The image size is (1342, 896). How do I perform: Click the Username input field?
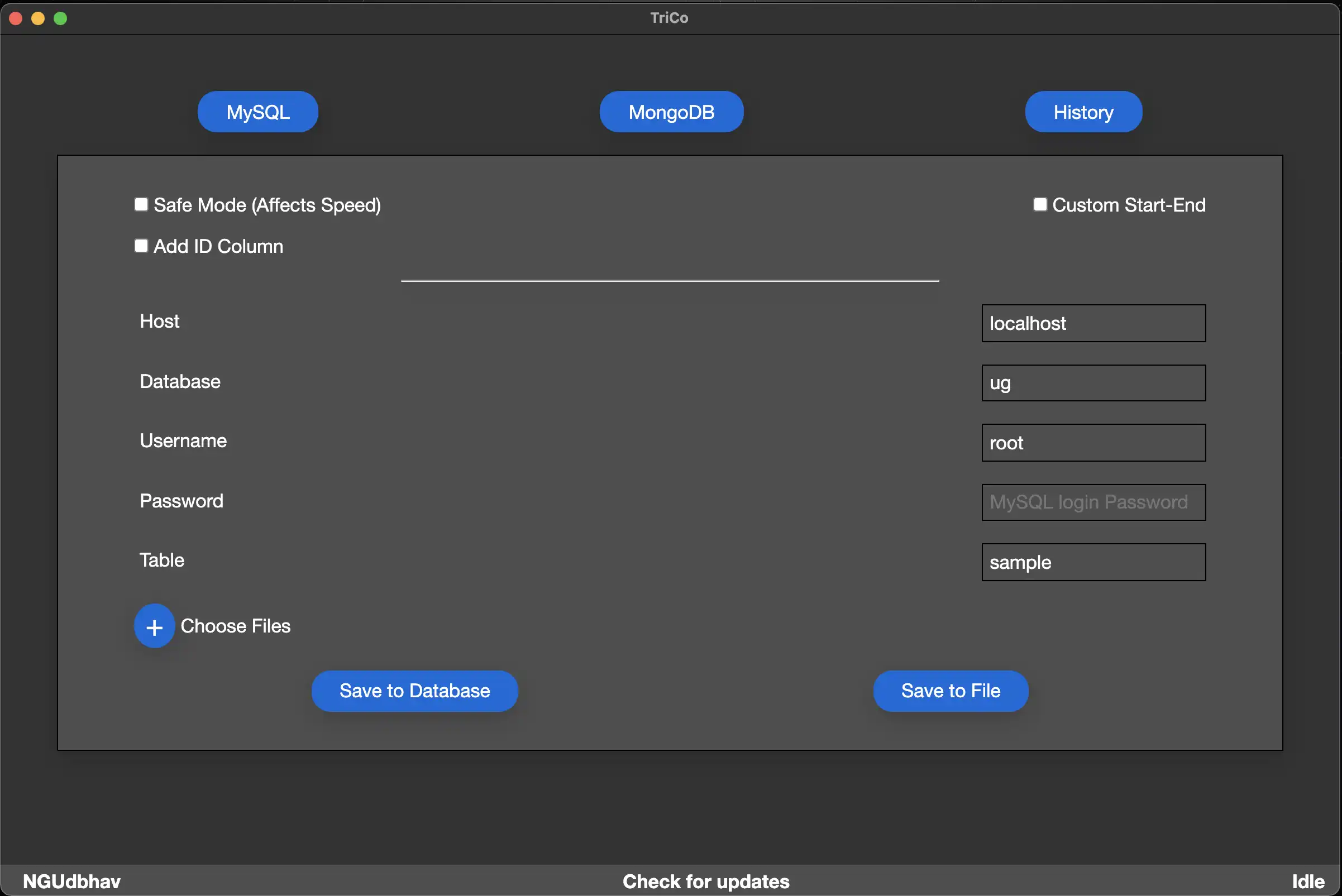click(x=1093, y=442)
